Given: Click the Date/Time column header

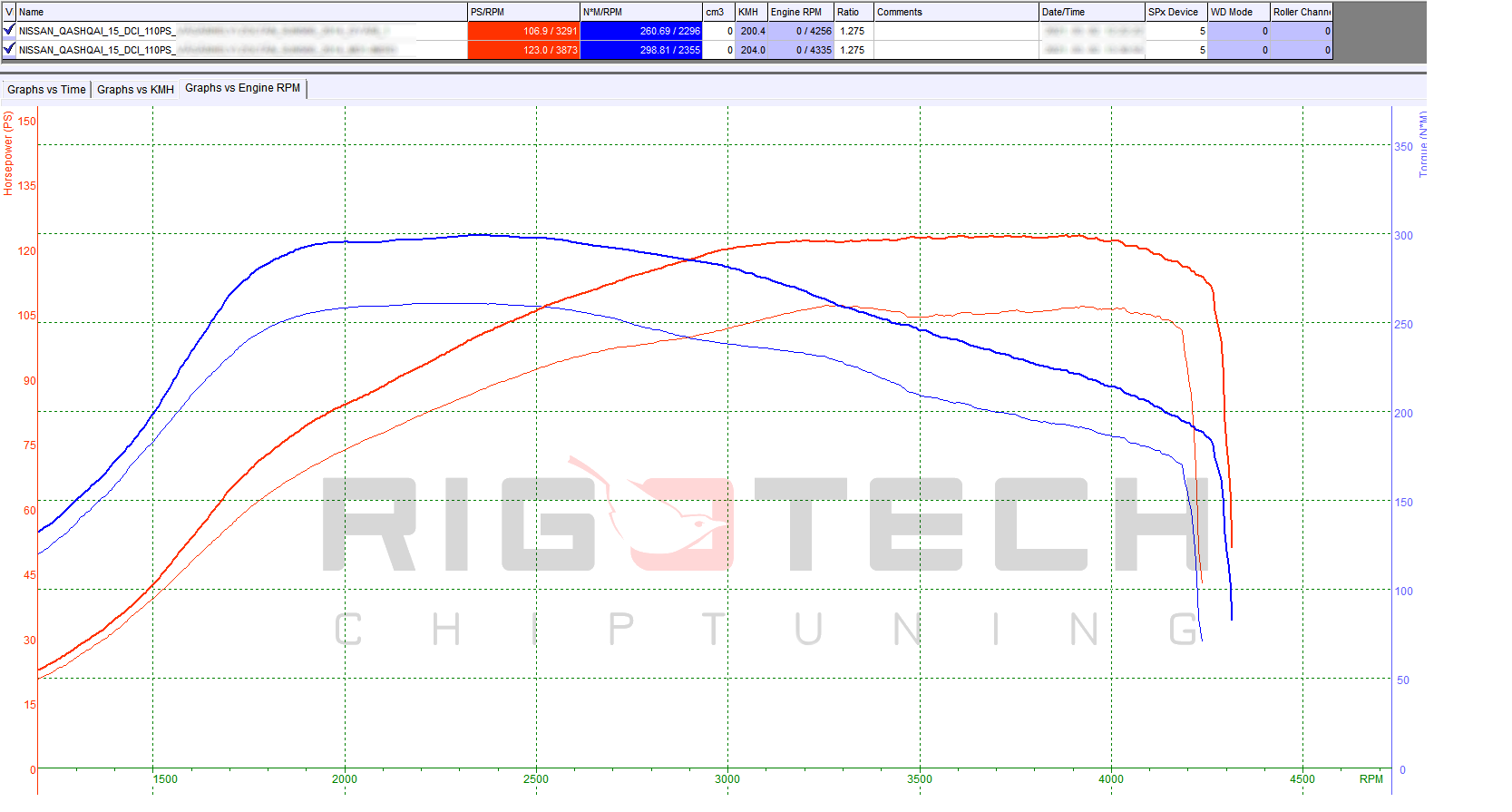Looking at the screenshot, I should coord(1091,12).
